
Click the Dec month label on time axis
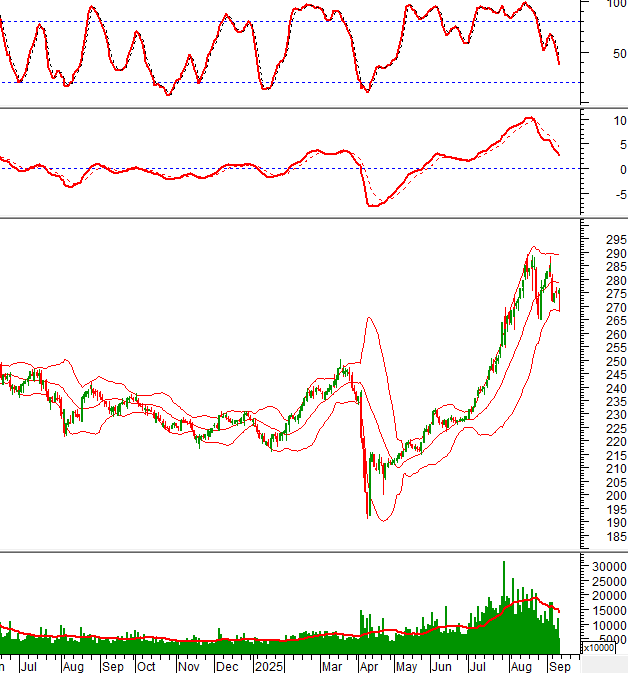pos(227,667)
